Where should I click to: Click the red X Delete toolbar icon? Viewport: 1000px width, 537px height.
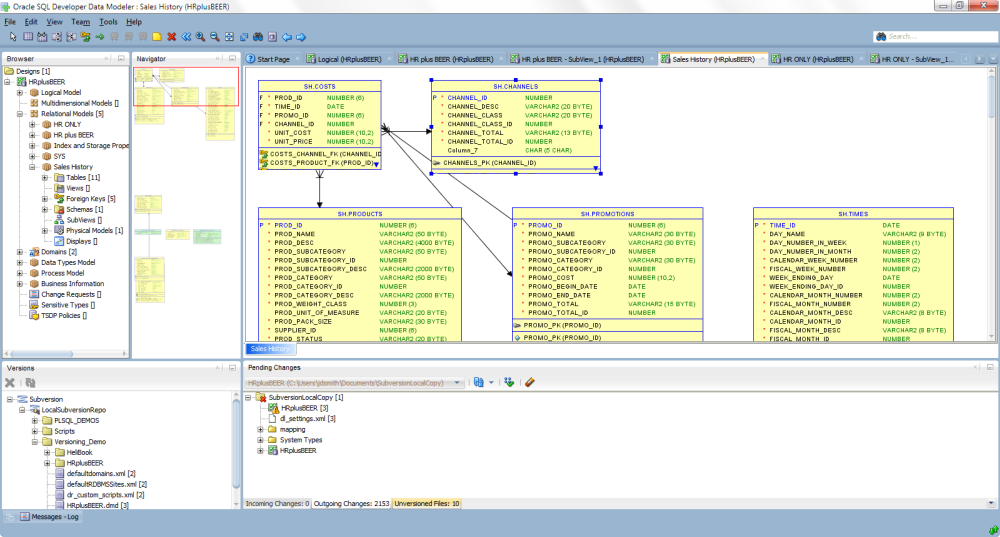[x=172, y=37]
